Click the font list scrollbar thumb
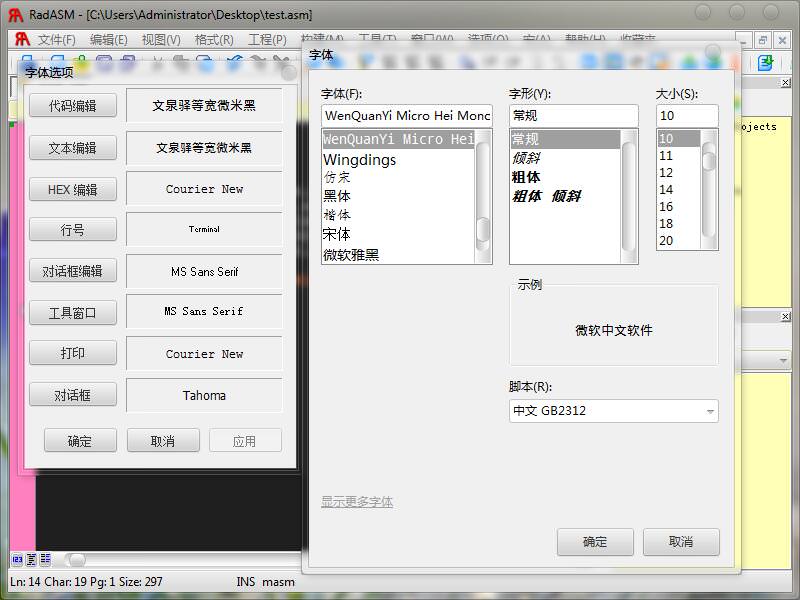Viewport: 800px width, 600px height. pyautogui.click(x=483, y=229)
